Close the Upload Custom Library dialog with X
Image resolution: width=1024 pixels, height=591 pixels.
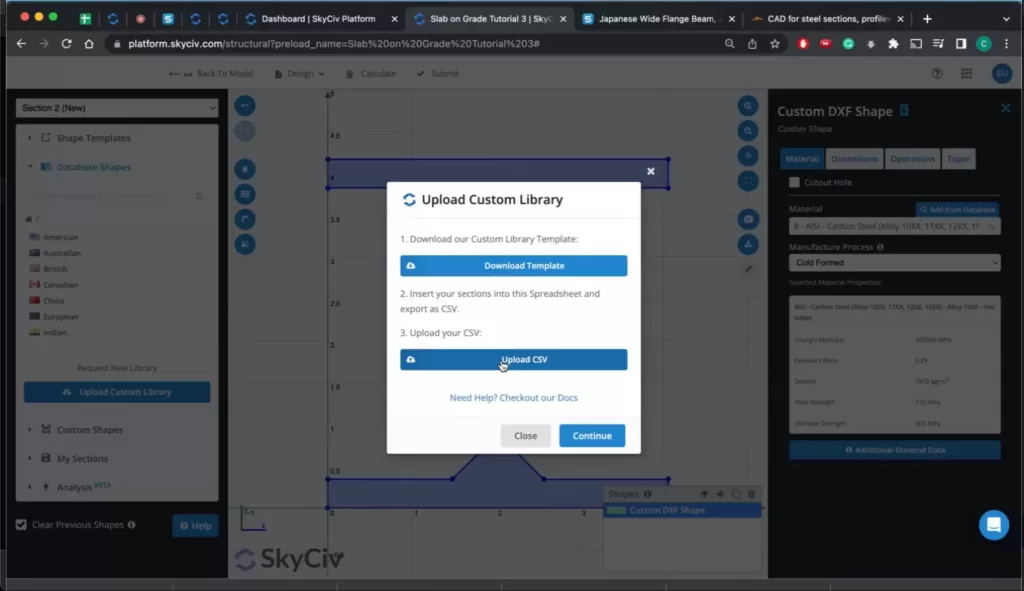[x=650, y=171]
